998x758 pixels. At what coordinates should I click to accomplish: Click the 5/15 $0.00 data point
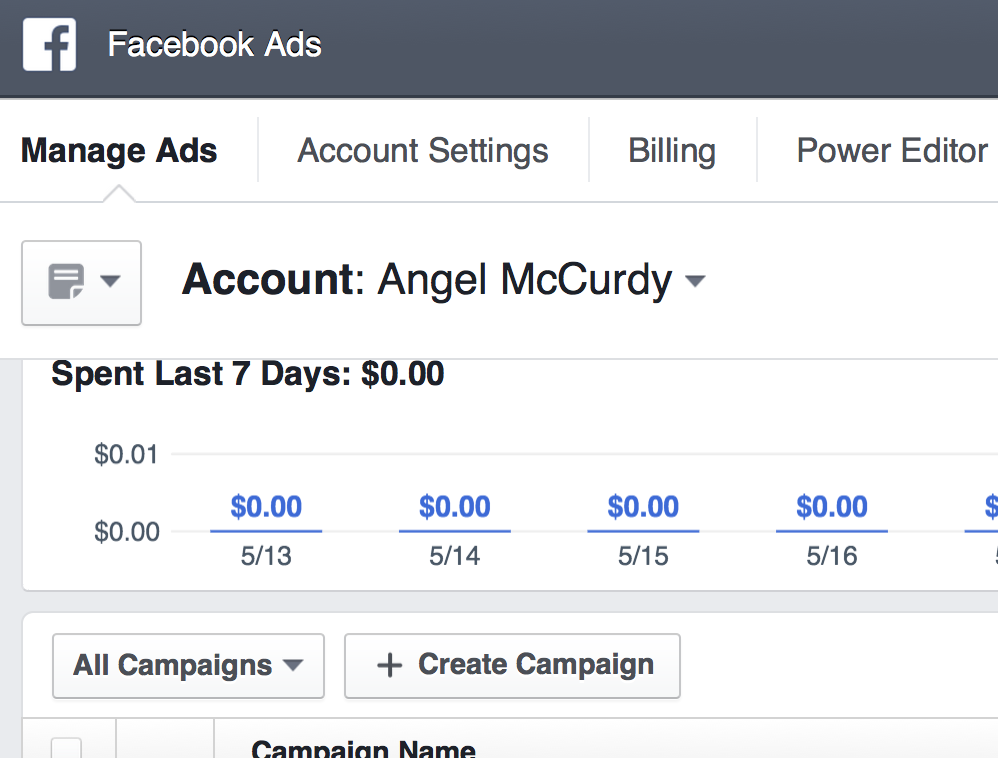[643, 507]
